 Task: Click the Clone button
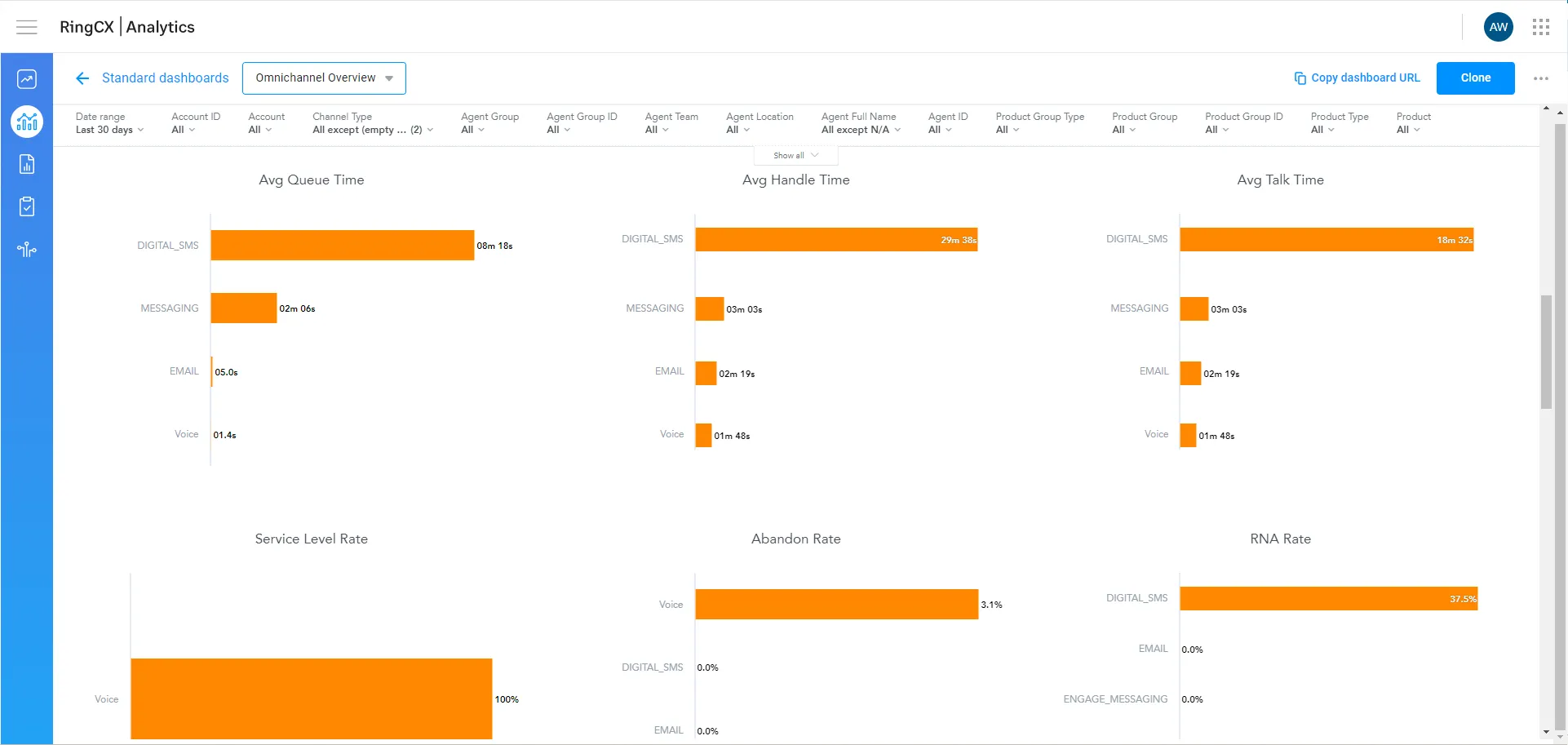[1475, 78]
